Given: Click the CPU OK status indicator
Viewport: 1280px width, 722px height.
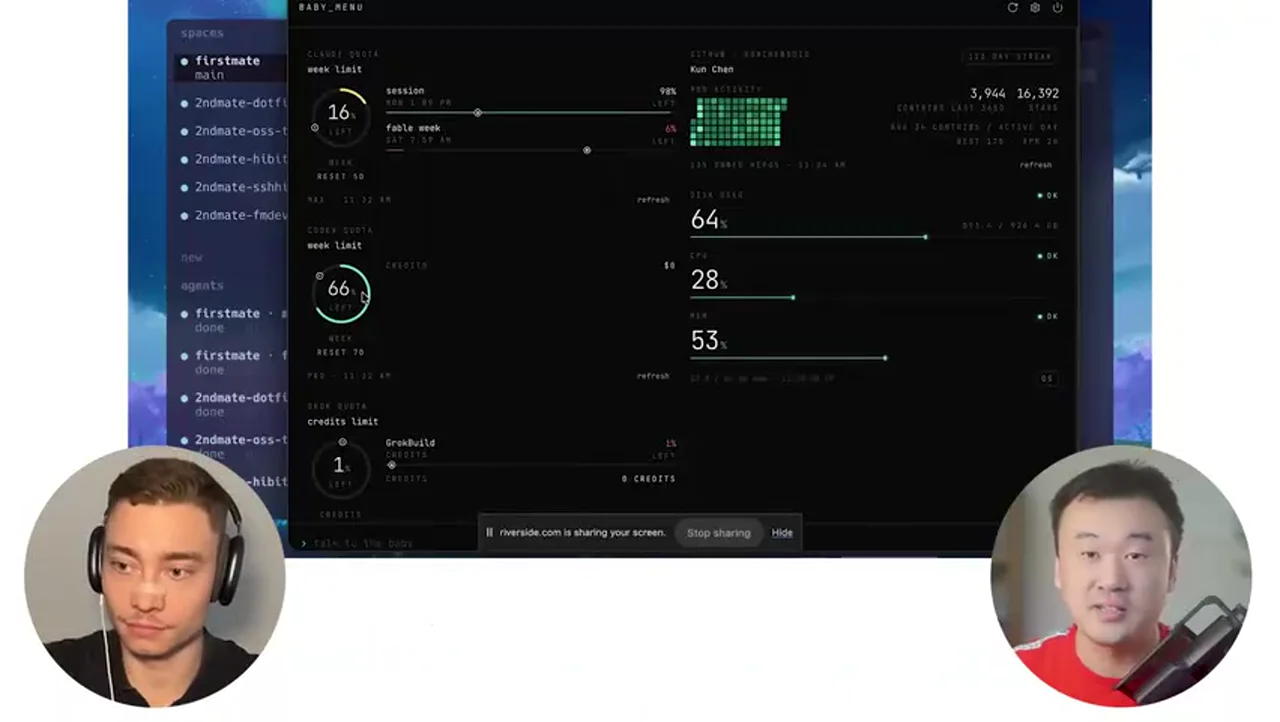Looking at the screenshot, I should pos(1047,256).
